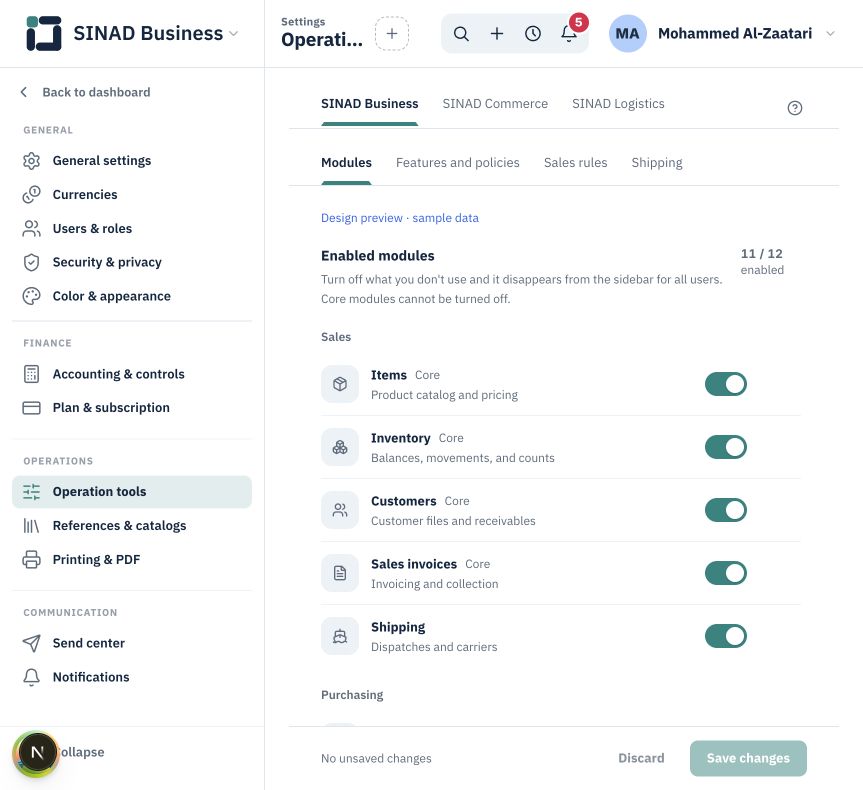Click "Product catalog and pricing" description

click(444, 395)
